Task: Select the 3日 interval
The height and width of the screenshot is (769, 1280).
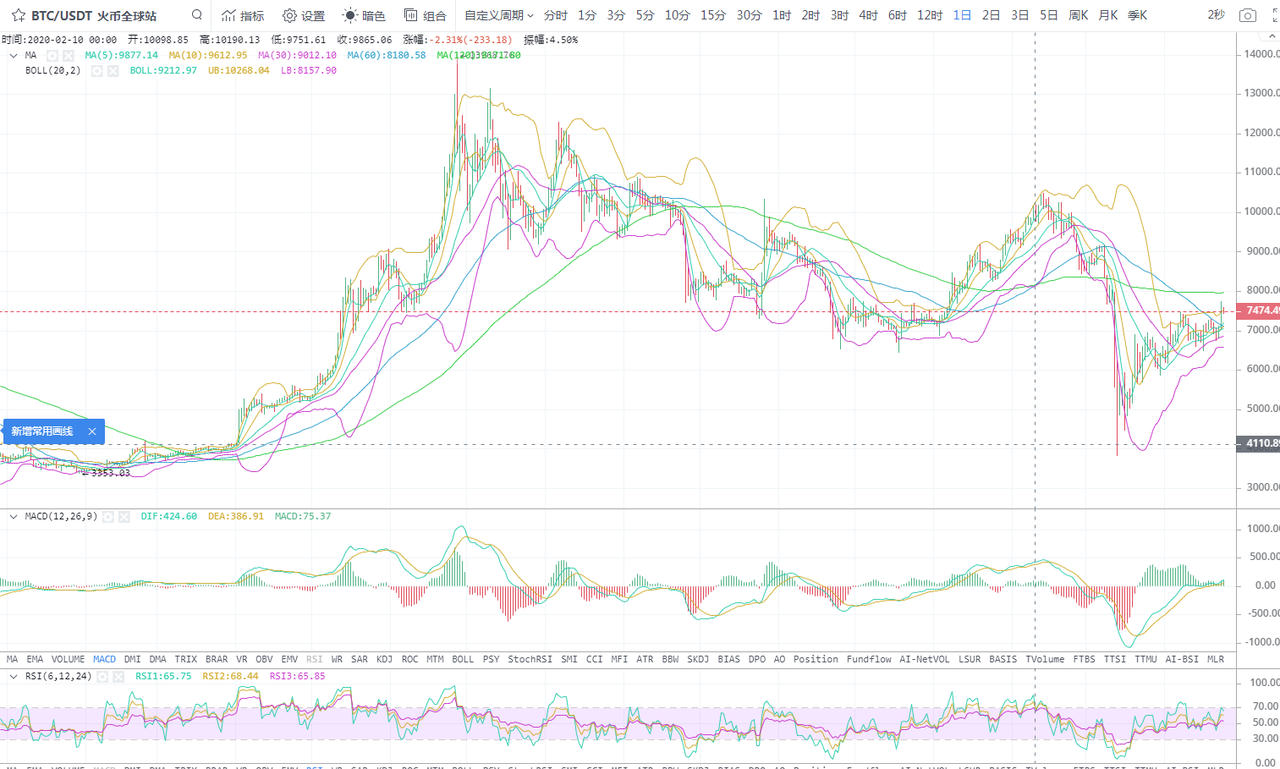Action: coord(1020,16)
